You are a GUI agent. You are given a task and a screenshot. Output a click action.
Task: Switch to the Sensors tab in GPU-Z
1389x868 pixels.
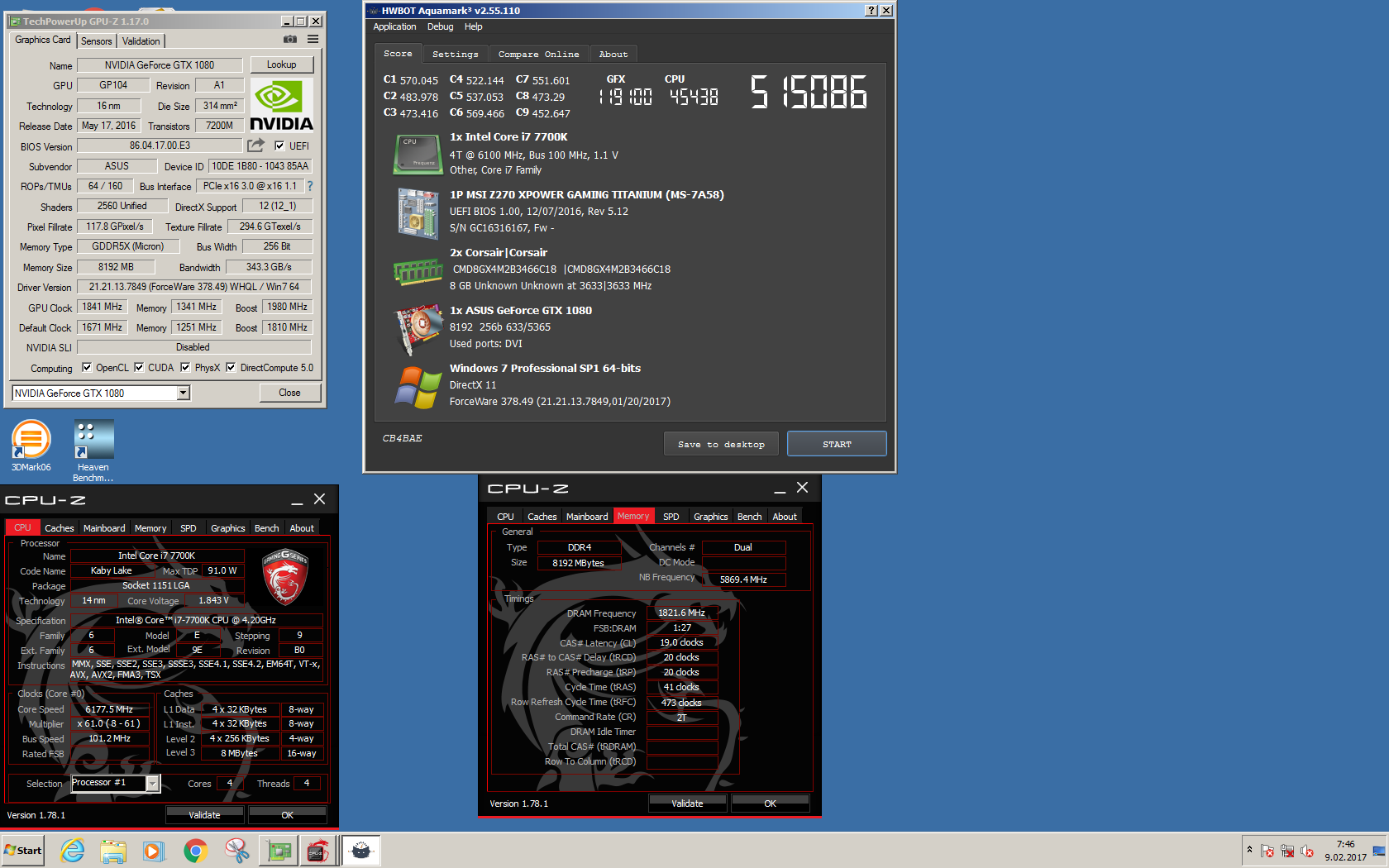tap(96, 41)
